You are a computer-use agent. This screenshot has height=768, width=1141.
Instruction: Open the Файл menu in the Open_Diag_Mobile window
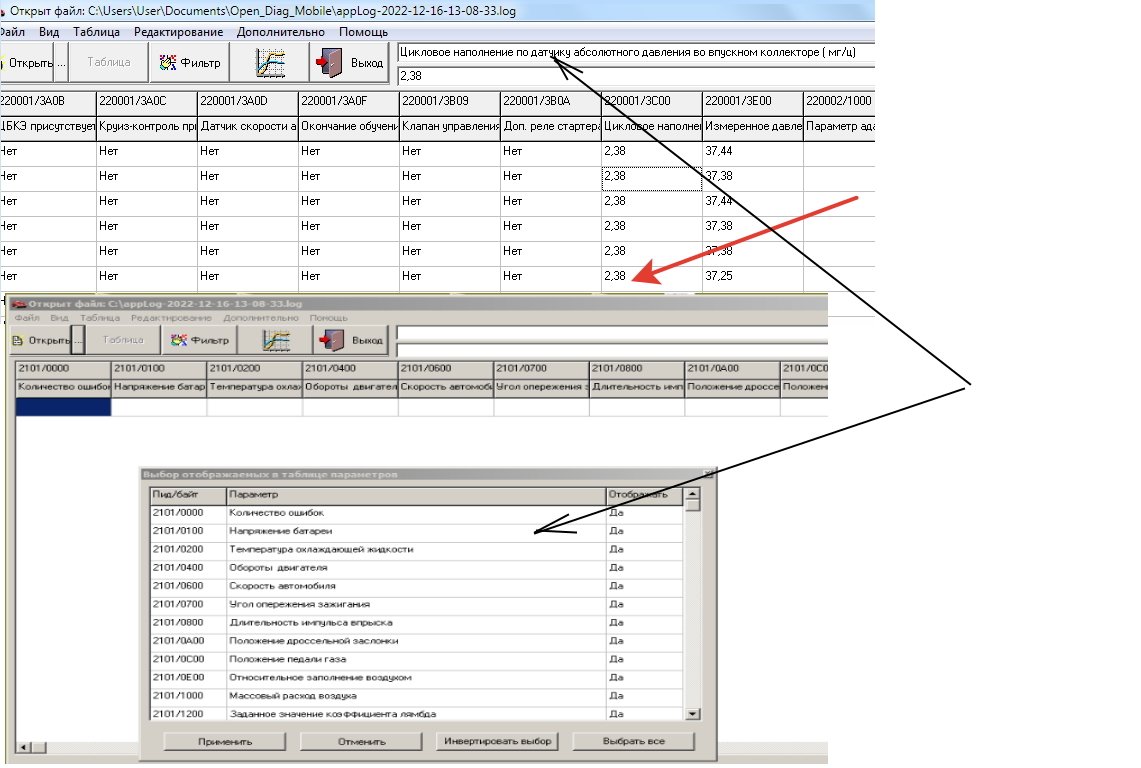(12, 32)
